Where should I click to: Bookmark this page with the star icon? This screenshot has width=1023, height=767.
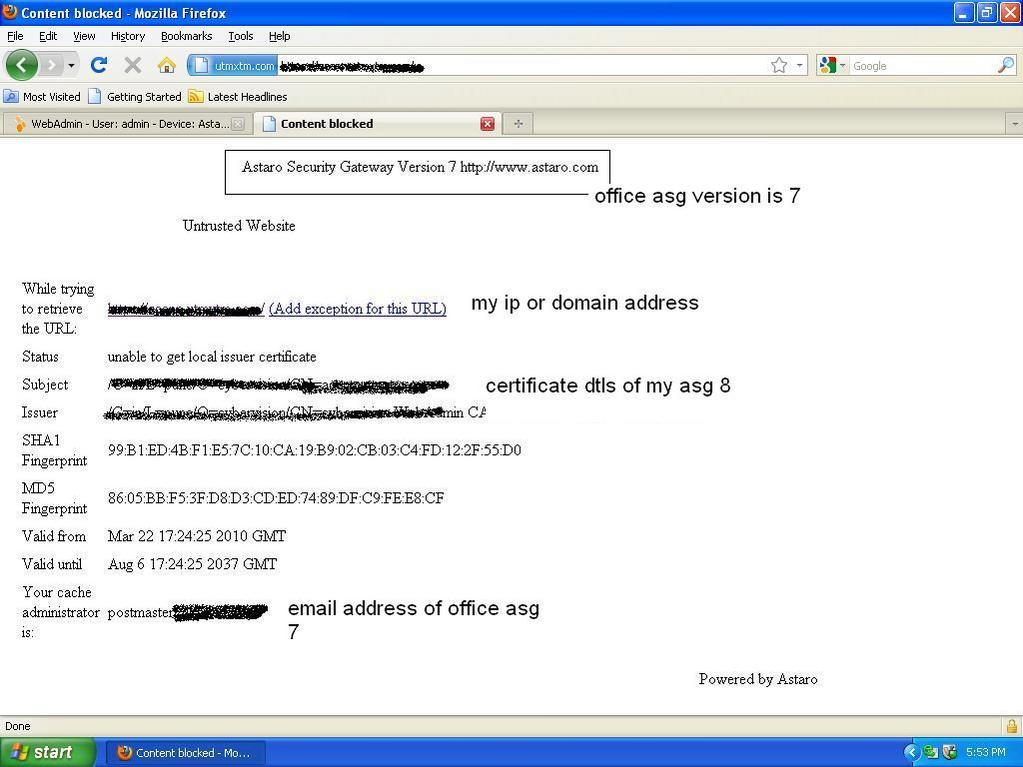tap(779, 65)
